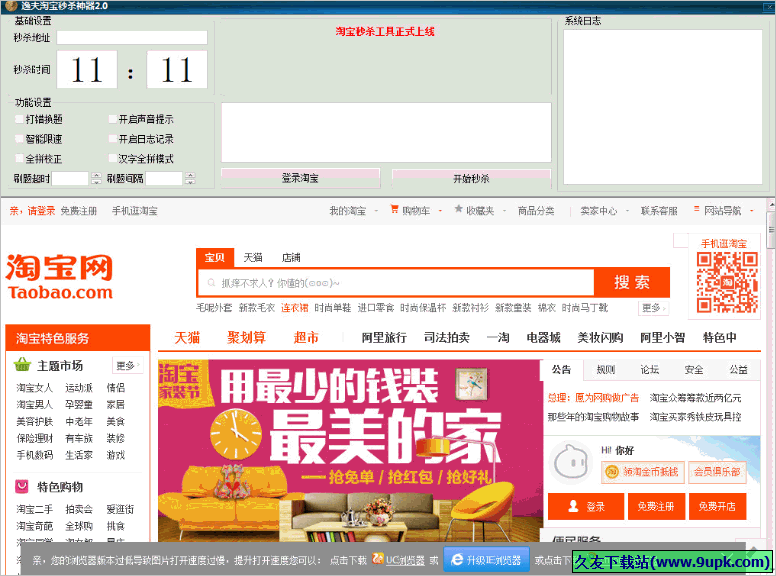Click the Taobao search input box
Viewport: 776px width, 576px height.
[396, 283]
